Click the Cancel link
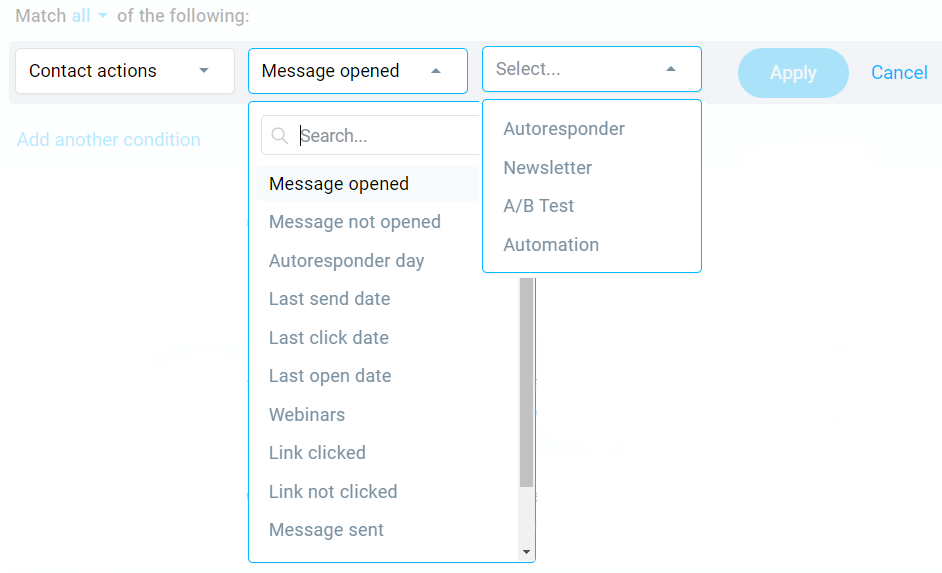942x573 pixels. click(x=899, y=73)
